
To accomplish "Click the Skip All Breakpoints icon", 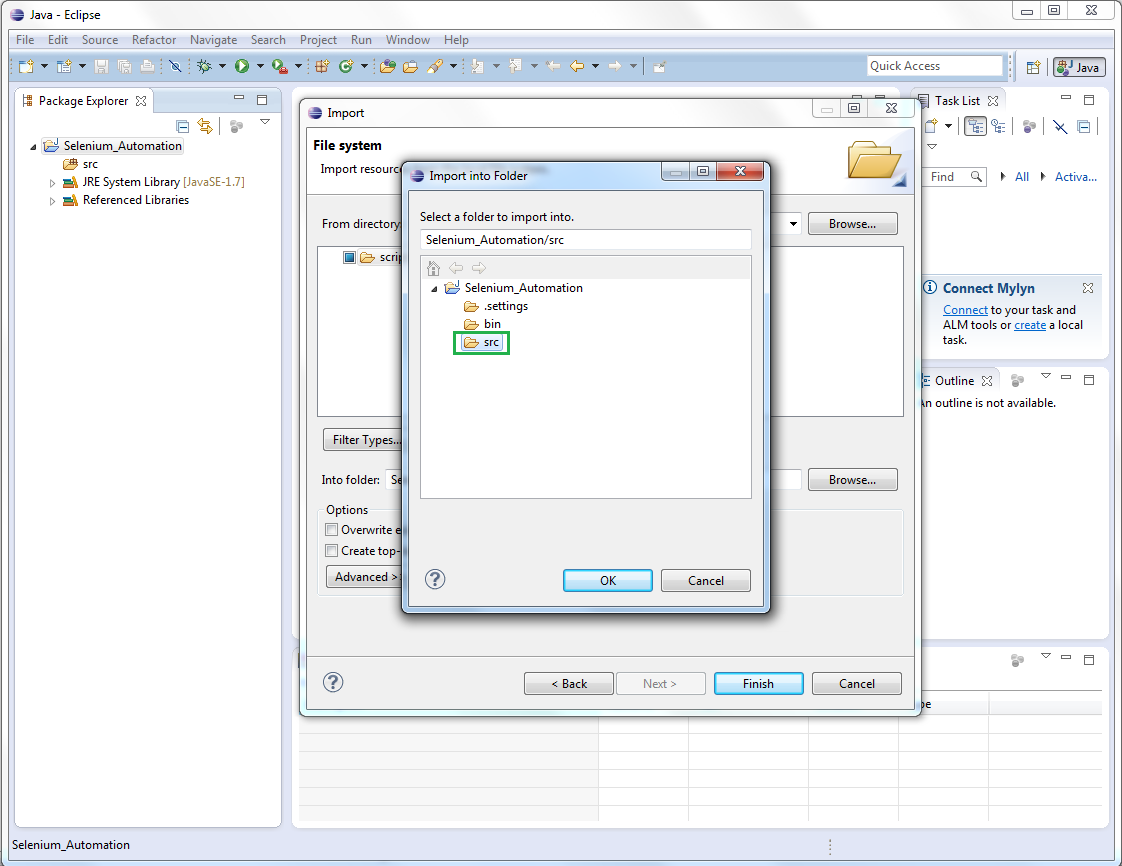I will [x=175, y=67].
